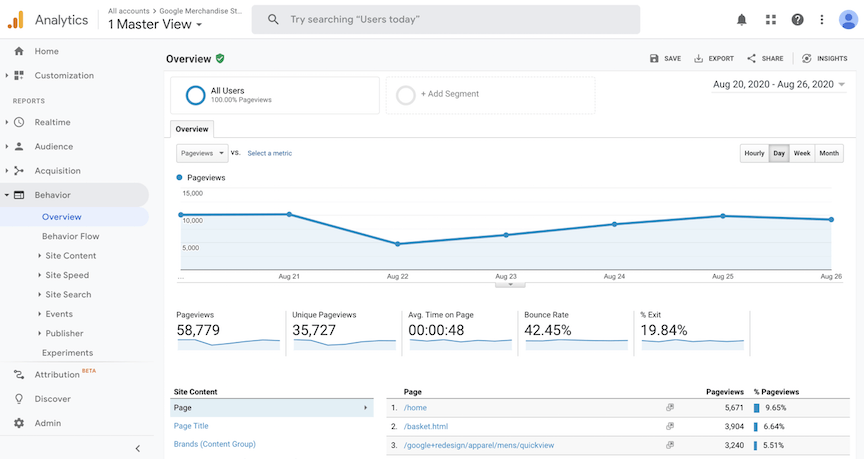Click the Google Analytics logo
This screenshot has width=864, height=459.
(x=15, y=20)
